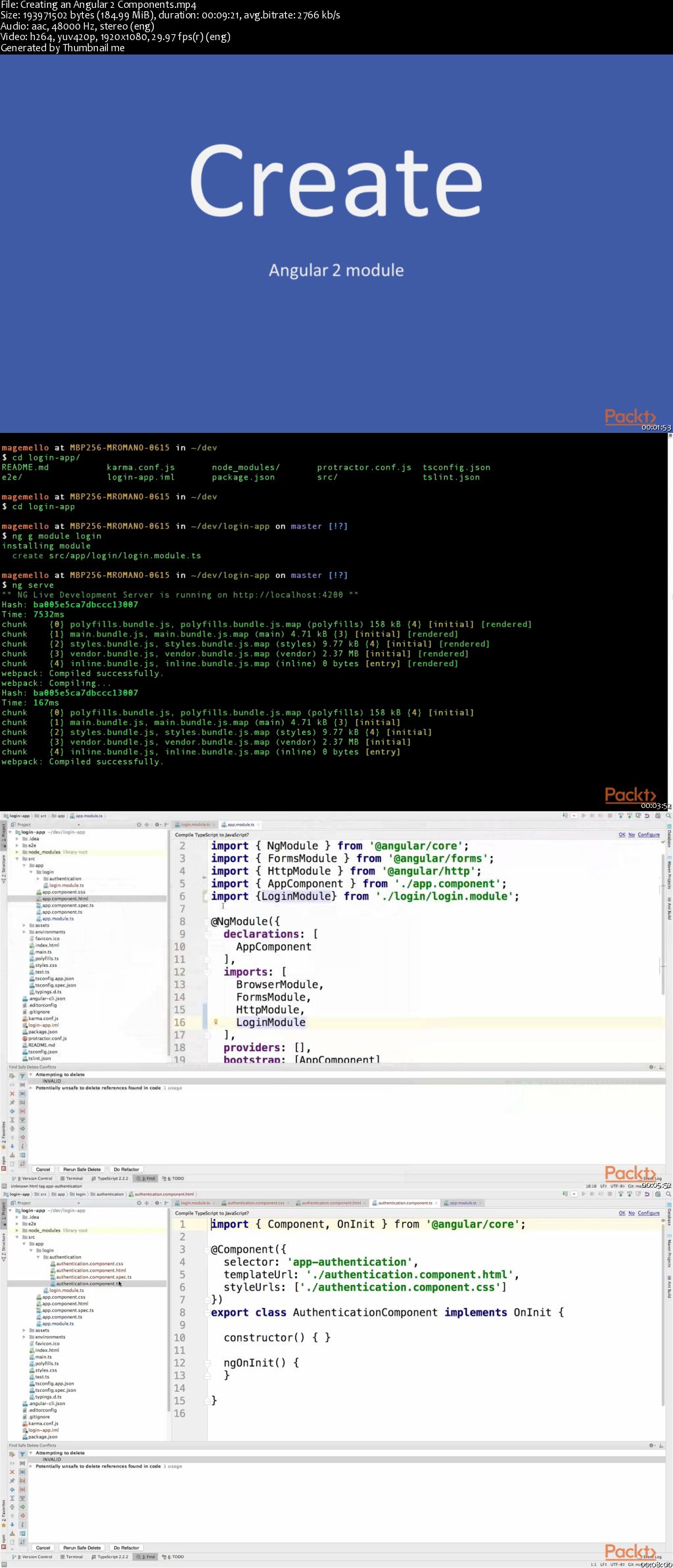Viewport: 673px width, 1568px height.
Task: Open app.module.ts editor tab in lower IDE frame
Action: [463, 1203]
